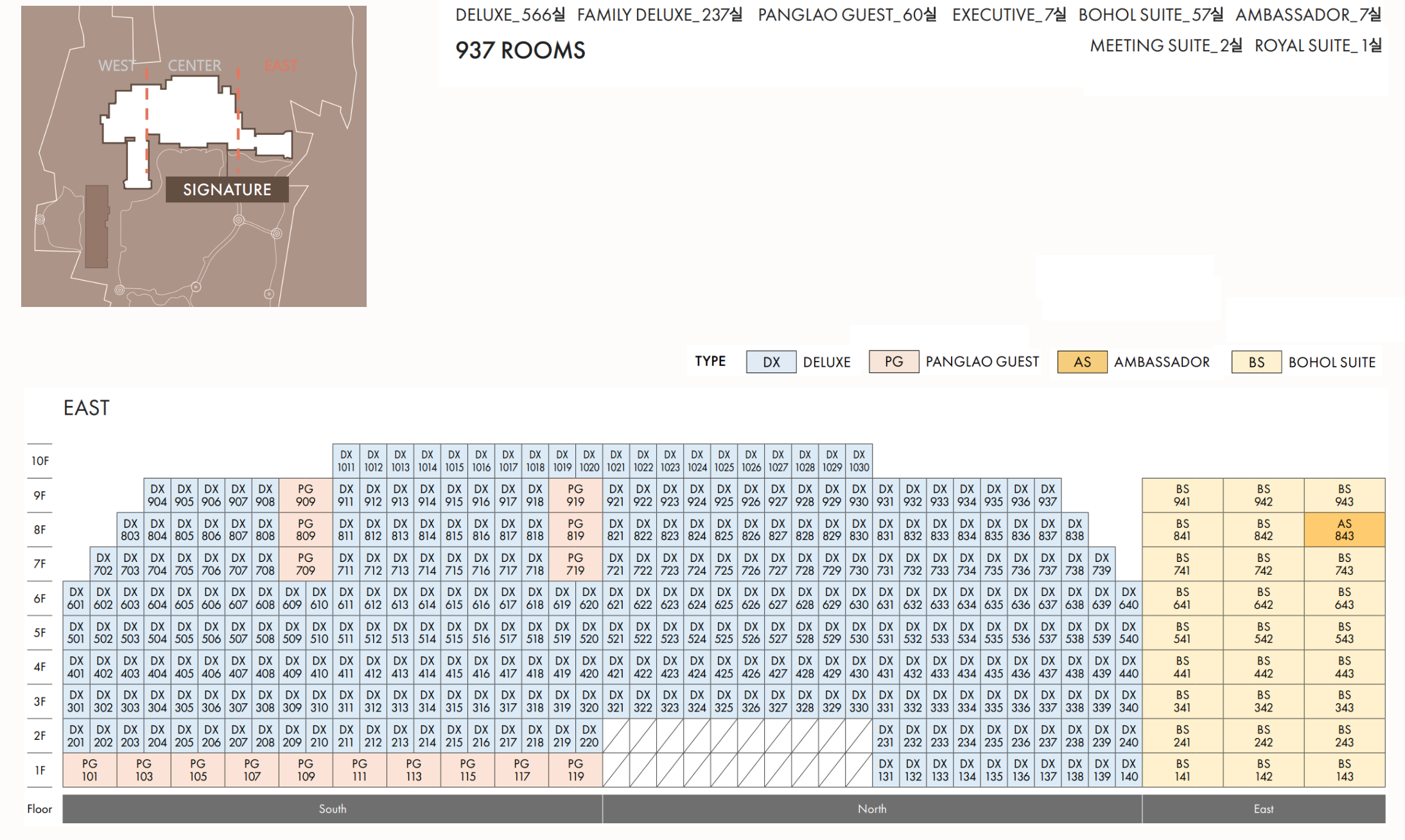Image resolution: width=1405 pixels, height=840 pixels.
Task: Click the PG Panglao Guest legend swatch
Action: [893, 362]
